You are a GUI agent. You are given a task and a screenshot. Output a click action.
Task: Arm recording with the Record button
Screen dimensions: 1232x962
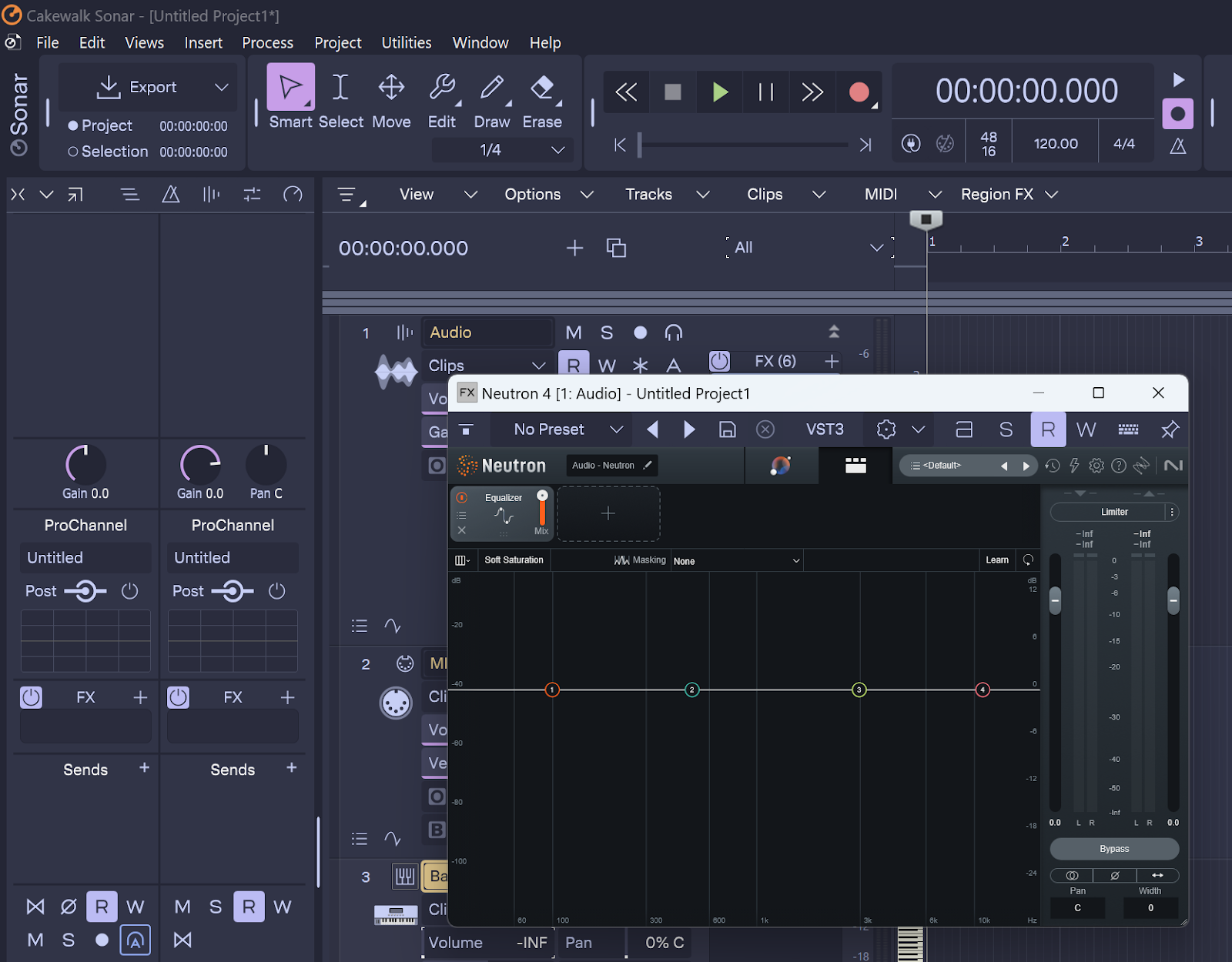(859, 92)
